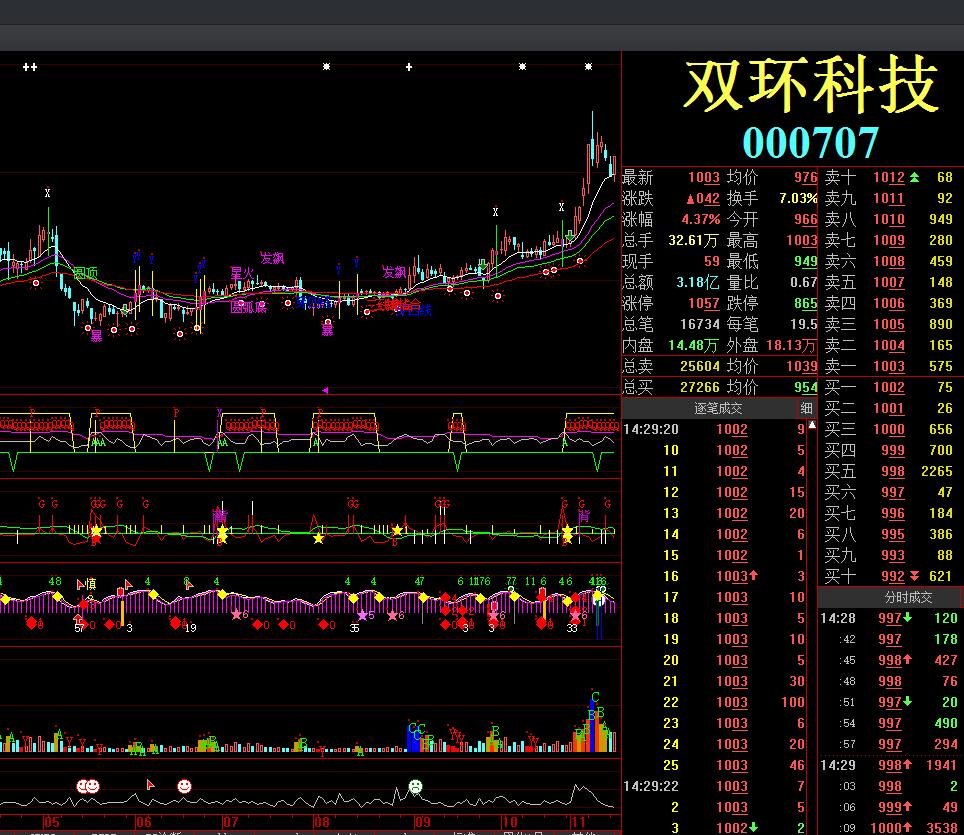This screenshot has height=835, width=964.
Task: Click the 买十 price 992
Action: tap(893, 576)
